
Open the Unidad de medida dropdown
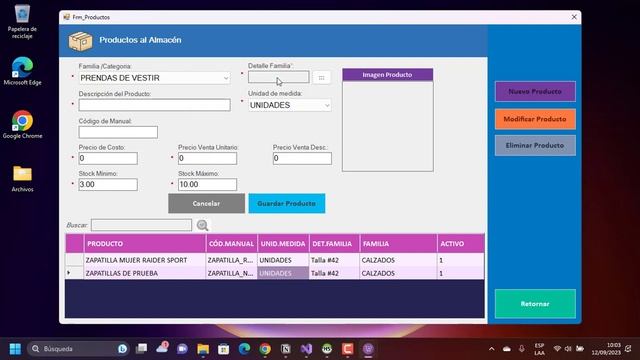tap(289, 105)
